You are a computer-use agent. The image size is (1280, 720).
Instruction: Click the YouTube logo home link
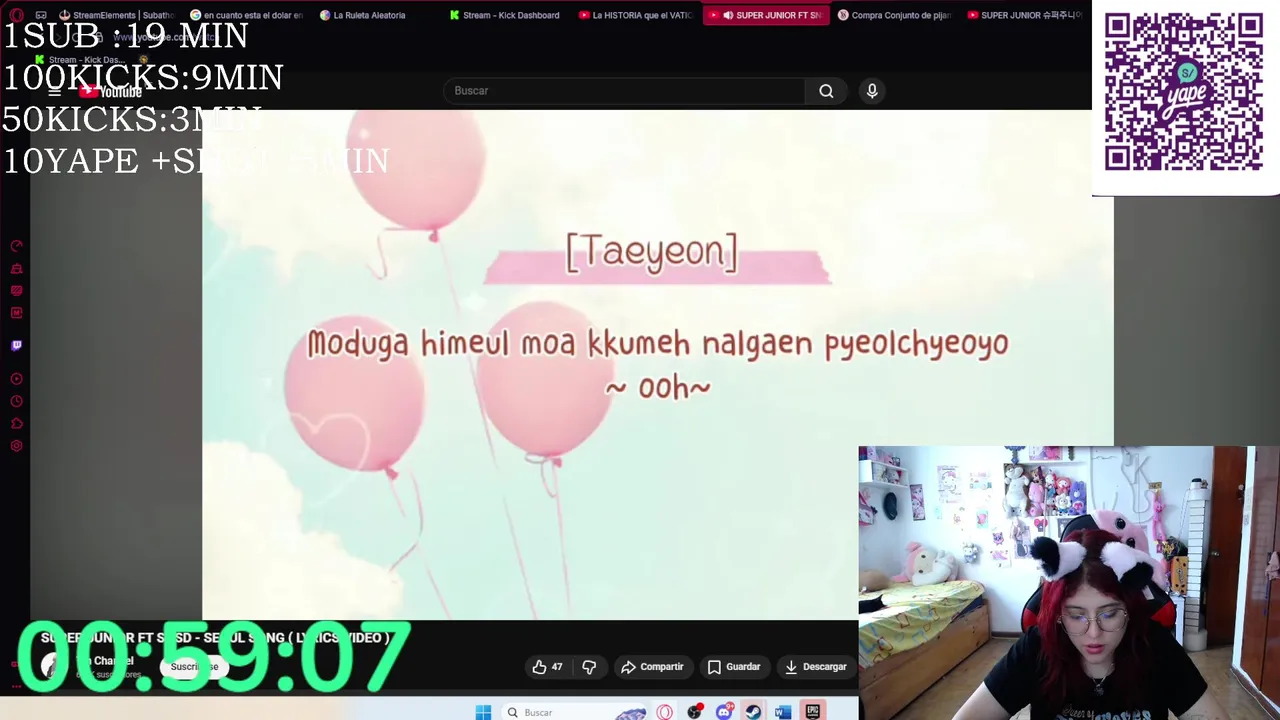[x=110, y=92]
